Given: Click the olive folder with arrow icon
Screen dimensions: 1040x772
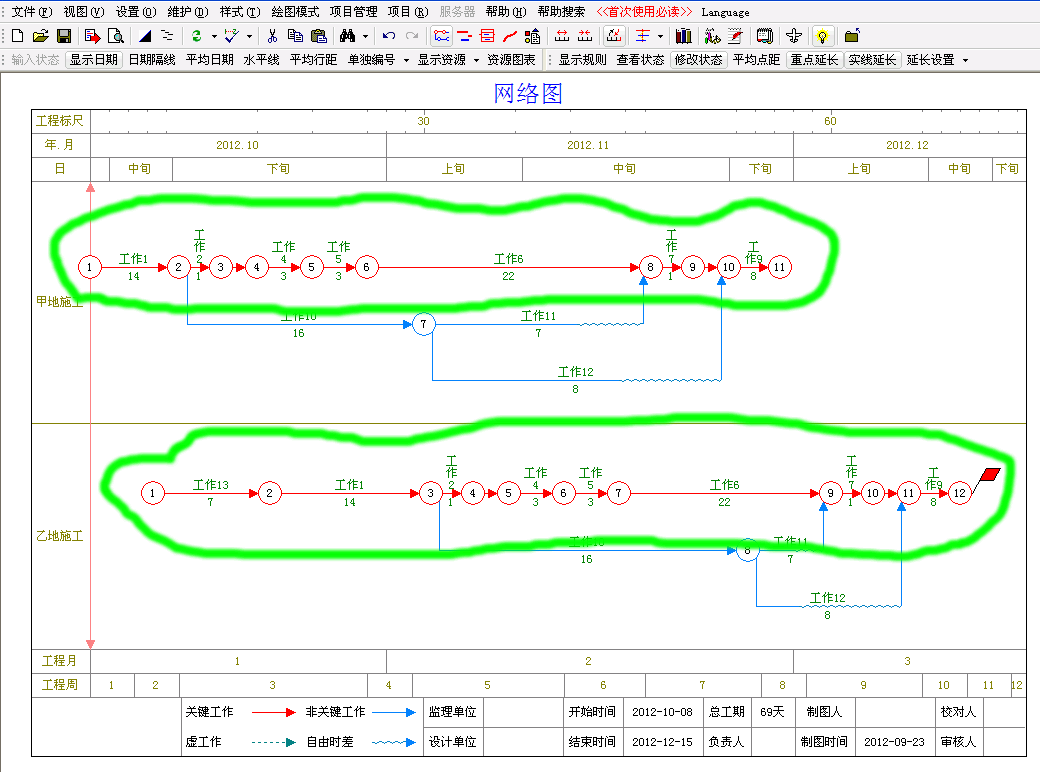Looking at the screenshot, I should pos(852,36).
